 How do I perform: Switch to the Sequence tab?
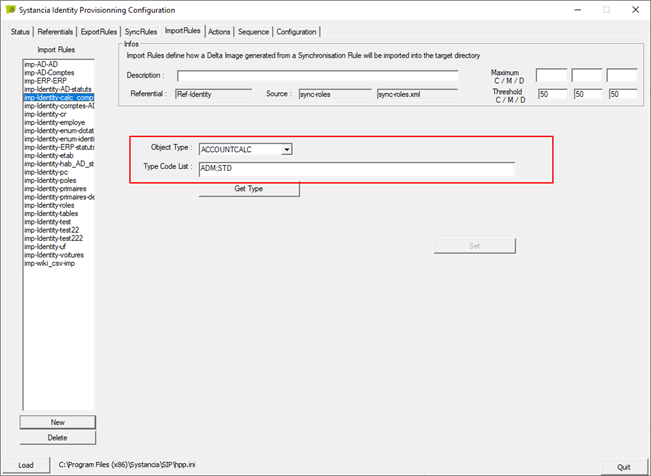tap(253, 32)
